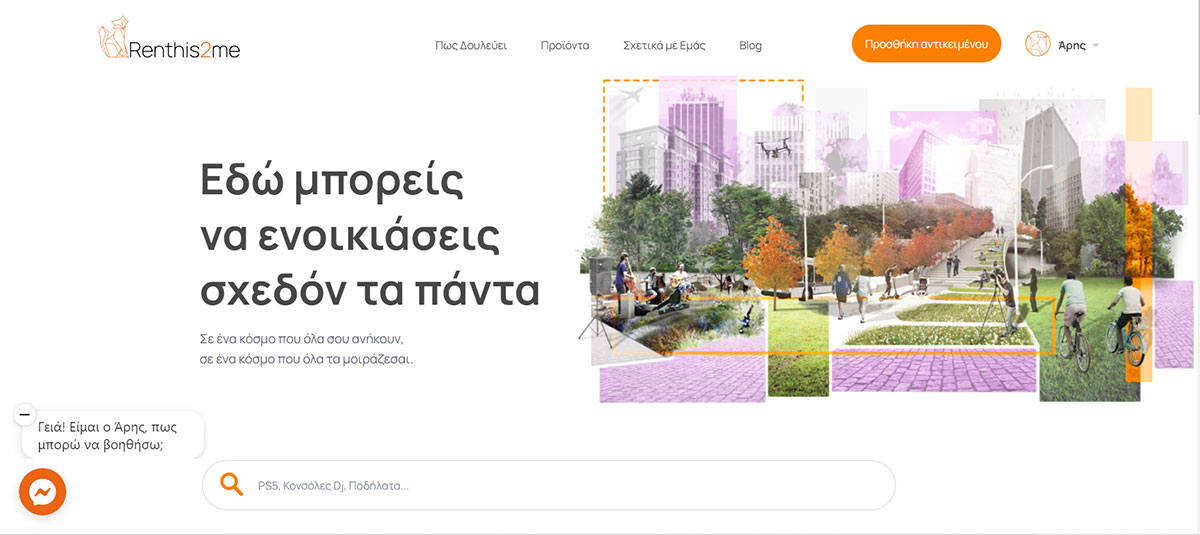This screenshot has height=535, width=1200.
Task: Go to the Προϊόντα menu item
Action: tap(565, 45)
